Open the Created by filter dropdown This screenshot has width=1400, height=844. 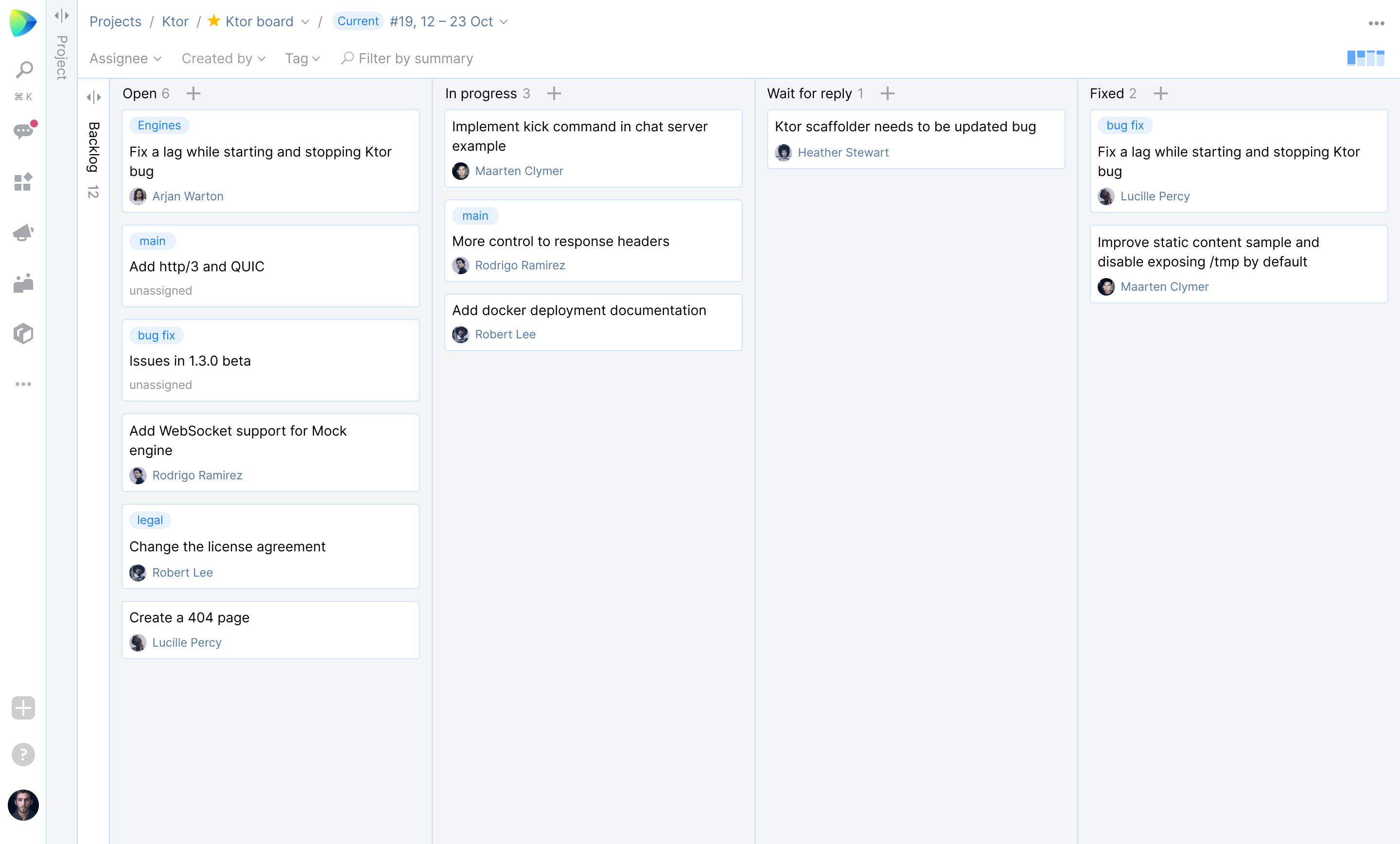tap(223, 58)
